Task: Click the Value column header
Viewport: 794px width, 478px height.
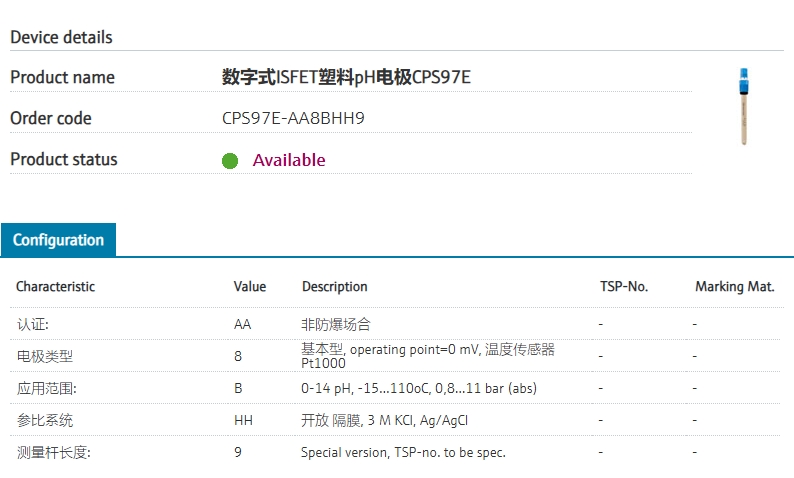Action: [x=250, y=286]
